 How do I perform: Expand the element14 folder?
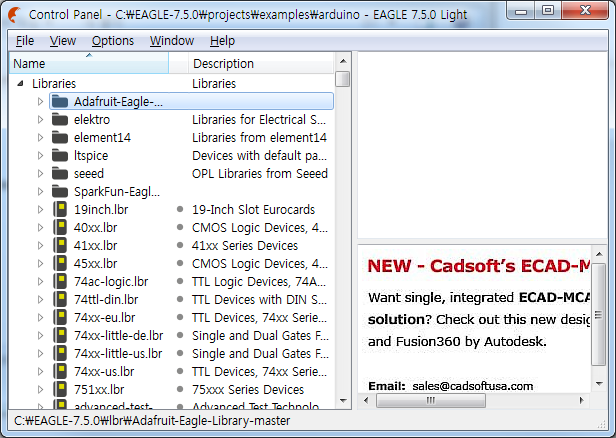pyautogui.click(x=40, y=137)
